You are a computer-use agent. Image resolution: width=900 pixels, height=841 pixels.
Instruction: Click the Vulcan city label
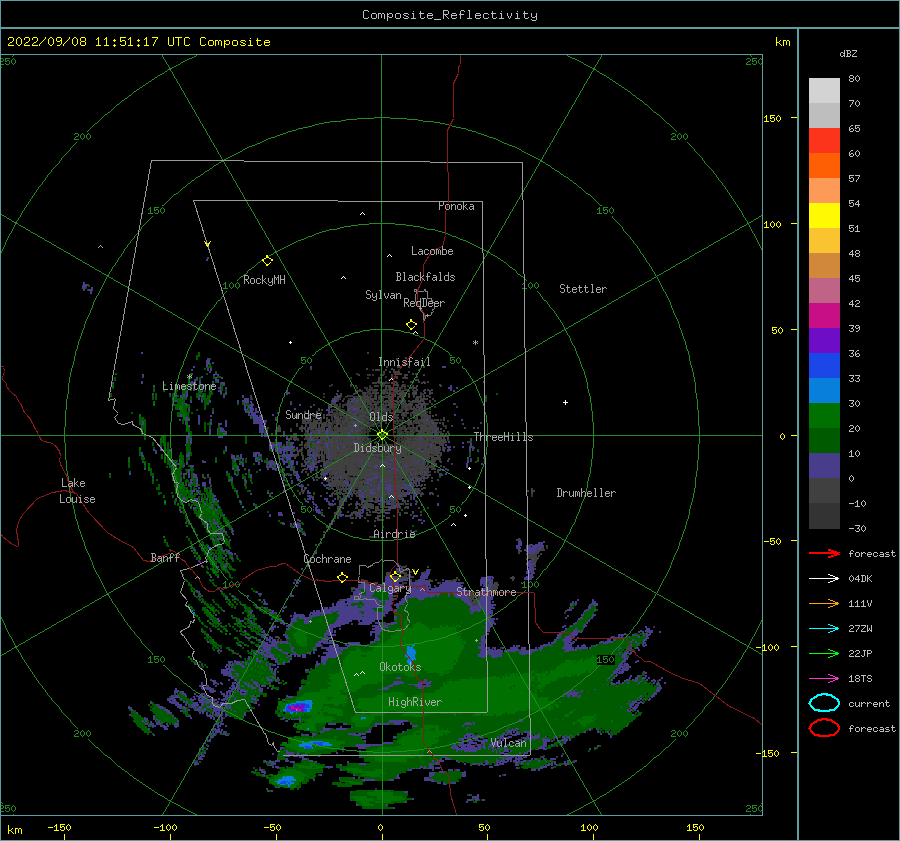click(x=508, y=743)
